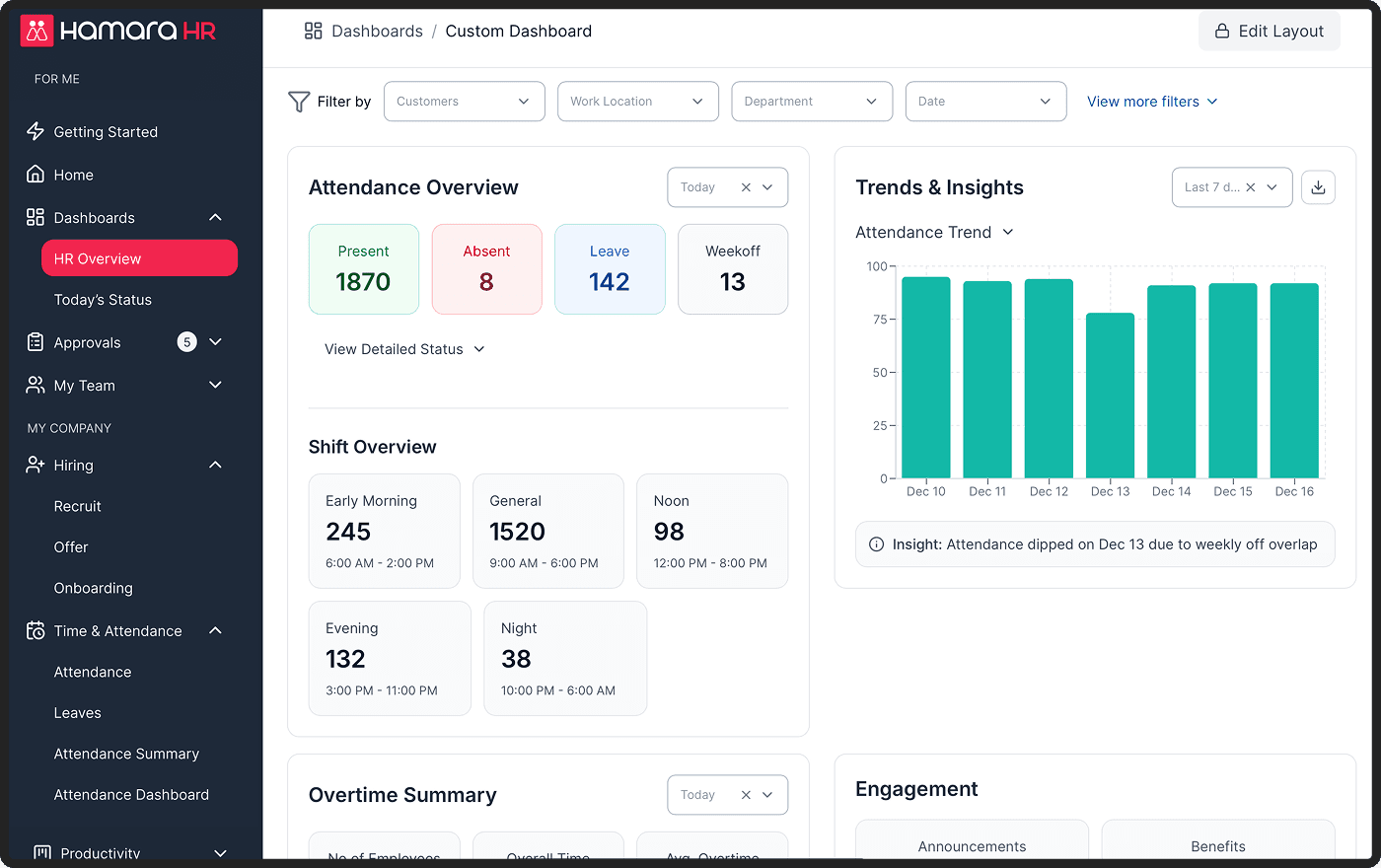Screen dimensions: 1381x868
Task: Click the Time & Attendance calendar-clock icon
Action: click(36, 630)
